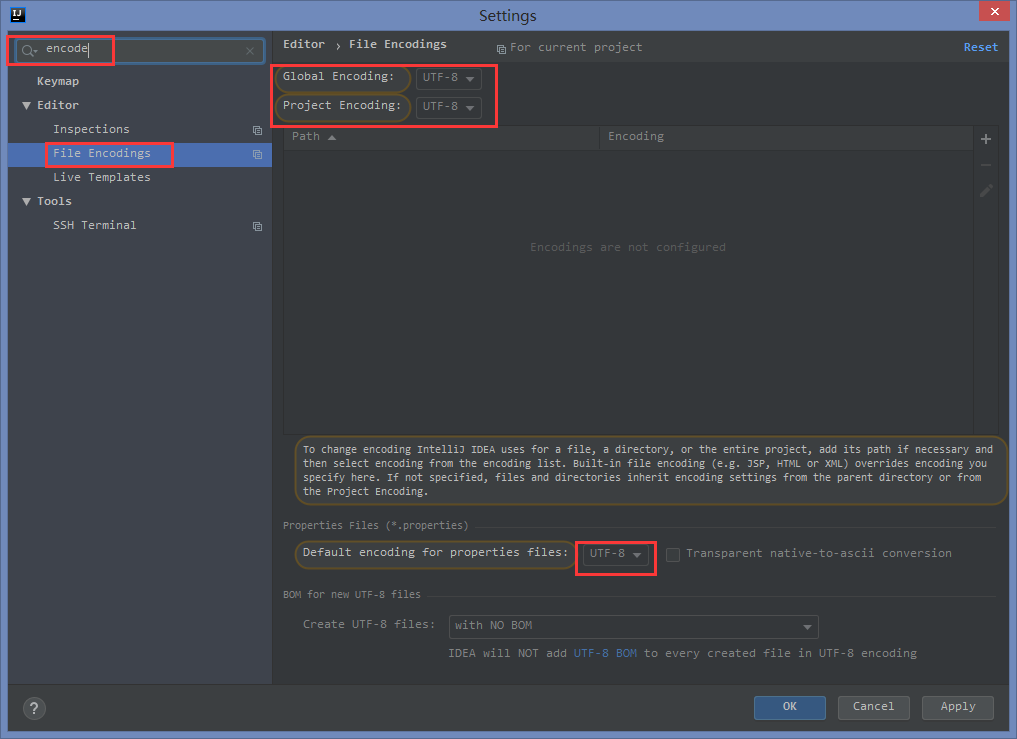Click the copy icon before 'For current project'
This screenshot has width=1017, height=739.
501,49
